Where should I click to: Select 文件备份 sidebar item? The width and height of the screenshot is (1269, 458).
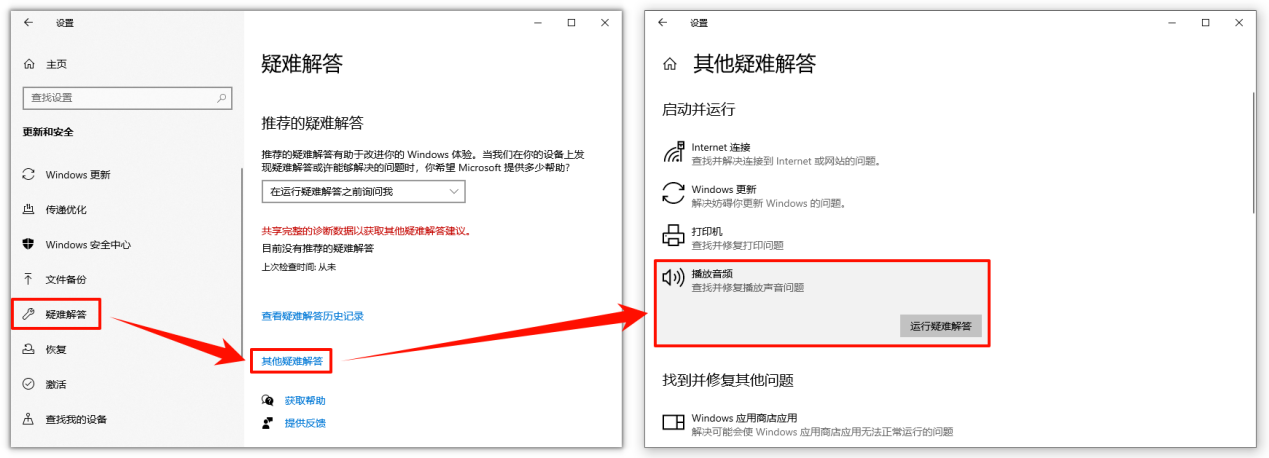point(66,279)
